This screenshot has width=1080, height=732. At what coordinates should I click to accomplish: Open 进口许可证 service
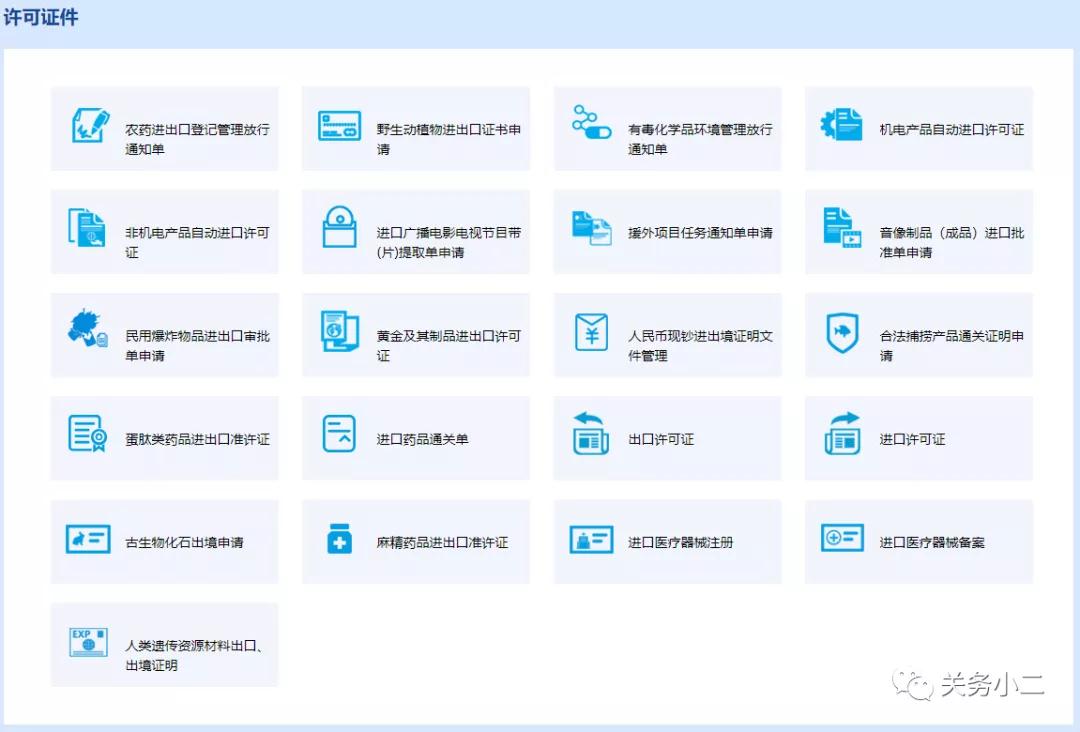(x=917, y=438)
